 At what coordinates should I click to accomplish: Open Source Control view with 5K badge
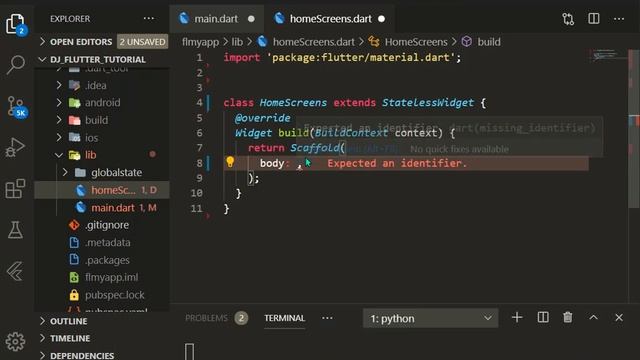click(16, 107)
